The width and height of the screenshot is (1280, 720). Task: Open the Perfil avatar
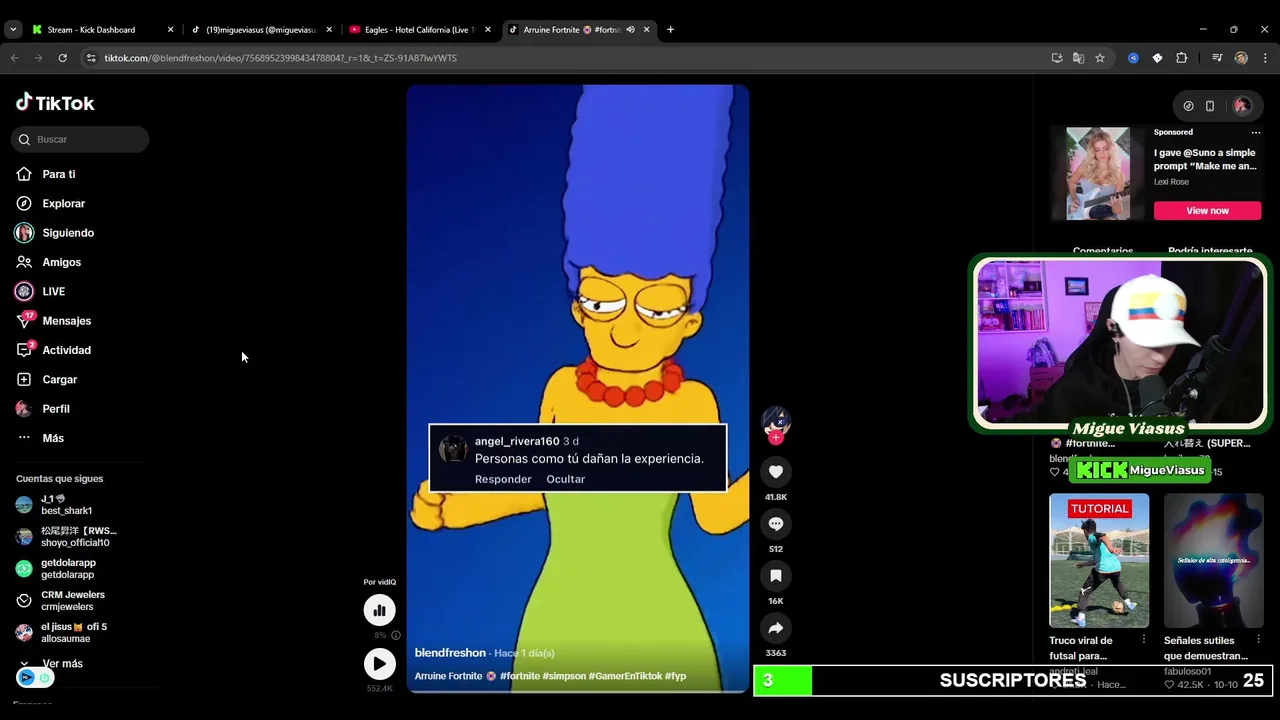pos(24,409)
